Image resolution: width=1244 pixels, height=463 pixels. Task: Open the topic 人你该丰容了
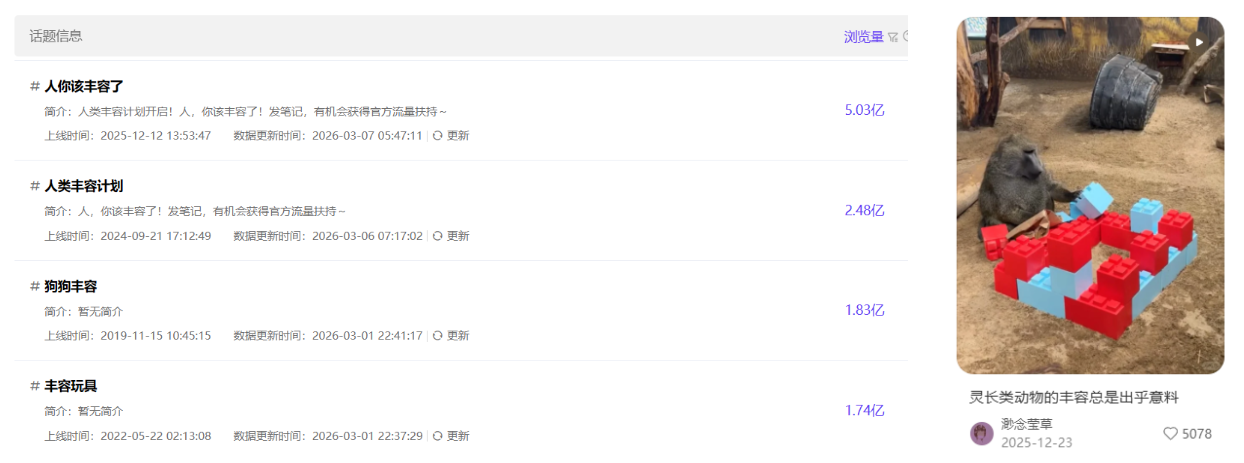84,86
